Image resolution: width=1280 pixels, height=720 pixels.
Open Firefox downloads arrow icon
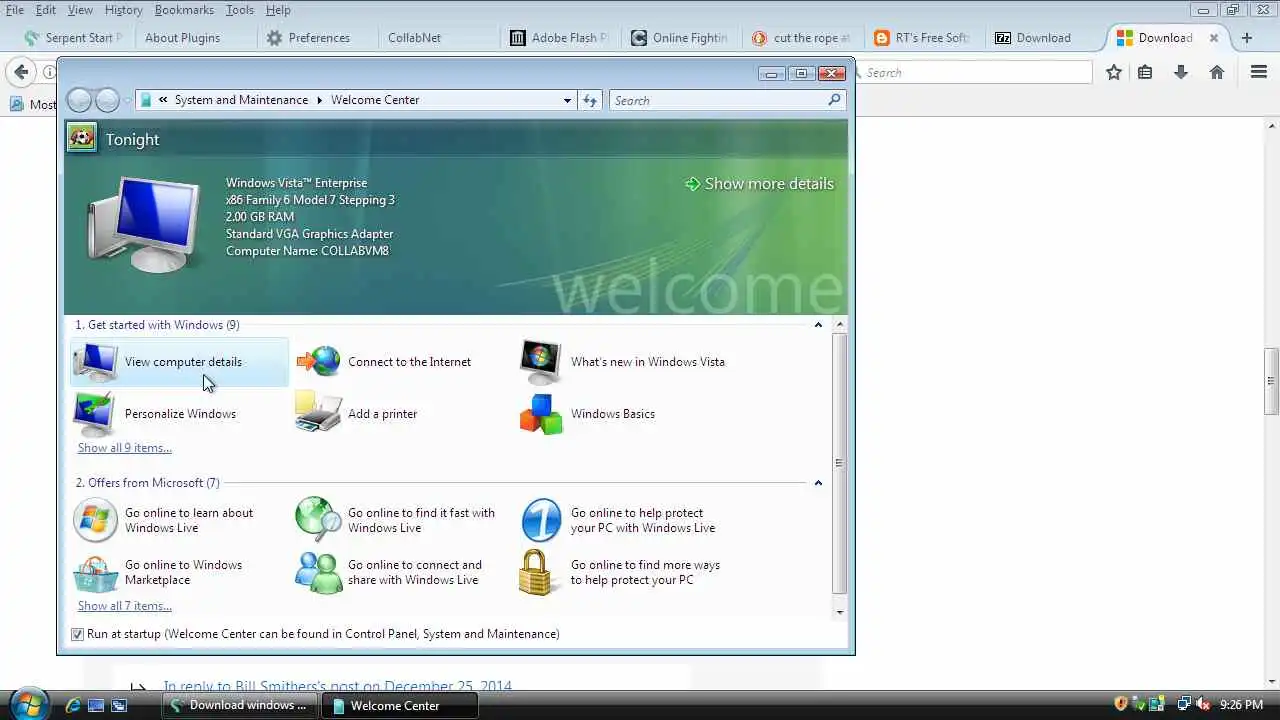click(1181, 72)
